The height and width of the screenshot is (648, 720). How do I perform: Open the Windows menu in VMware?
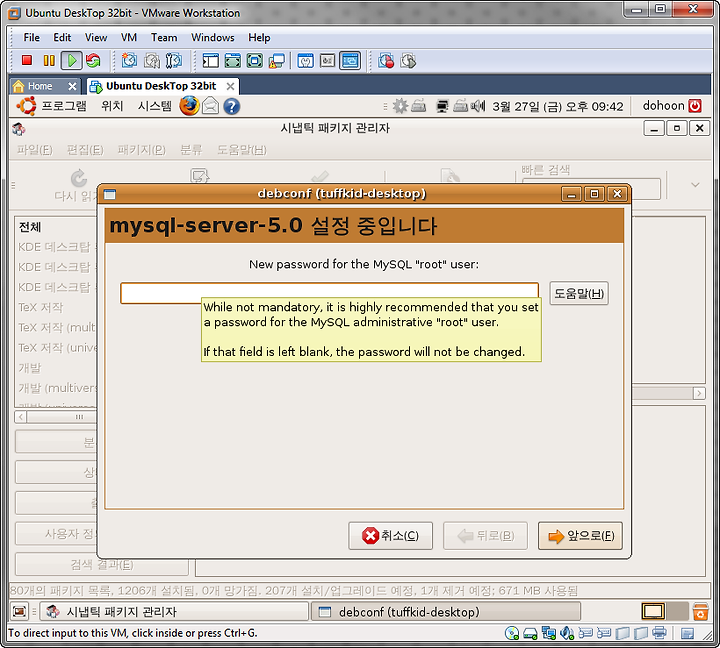[213, 38]
